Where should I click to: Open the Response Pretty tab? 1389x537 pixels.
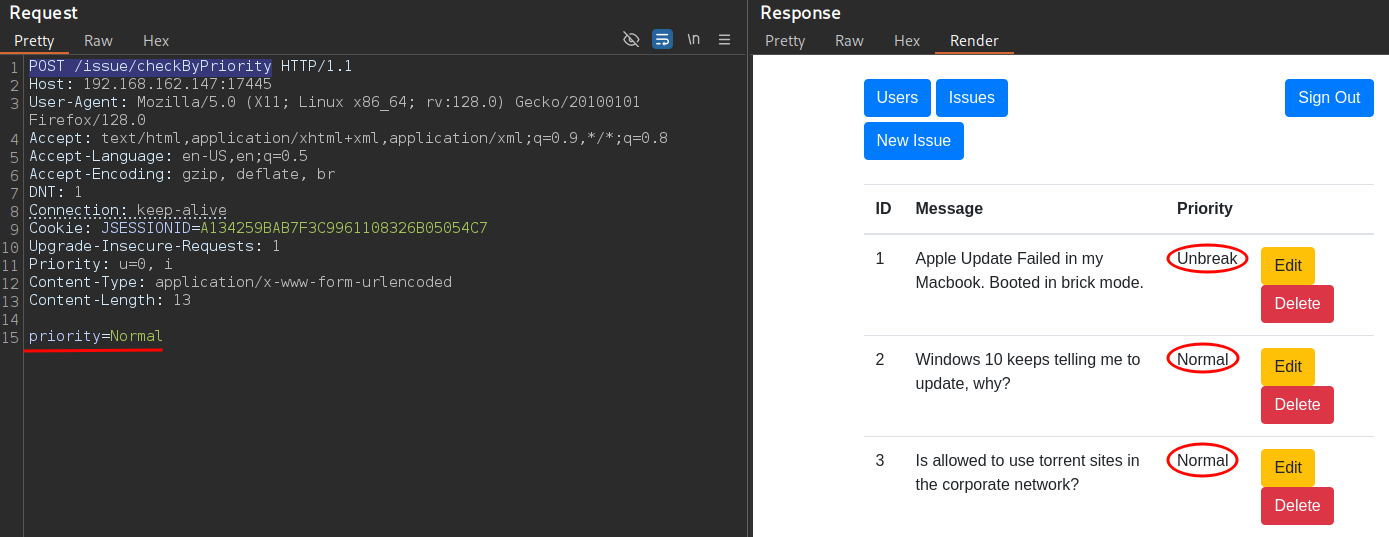pyautogui.click(x=785, y=41)
